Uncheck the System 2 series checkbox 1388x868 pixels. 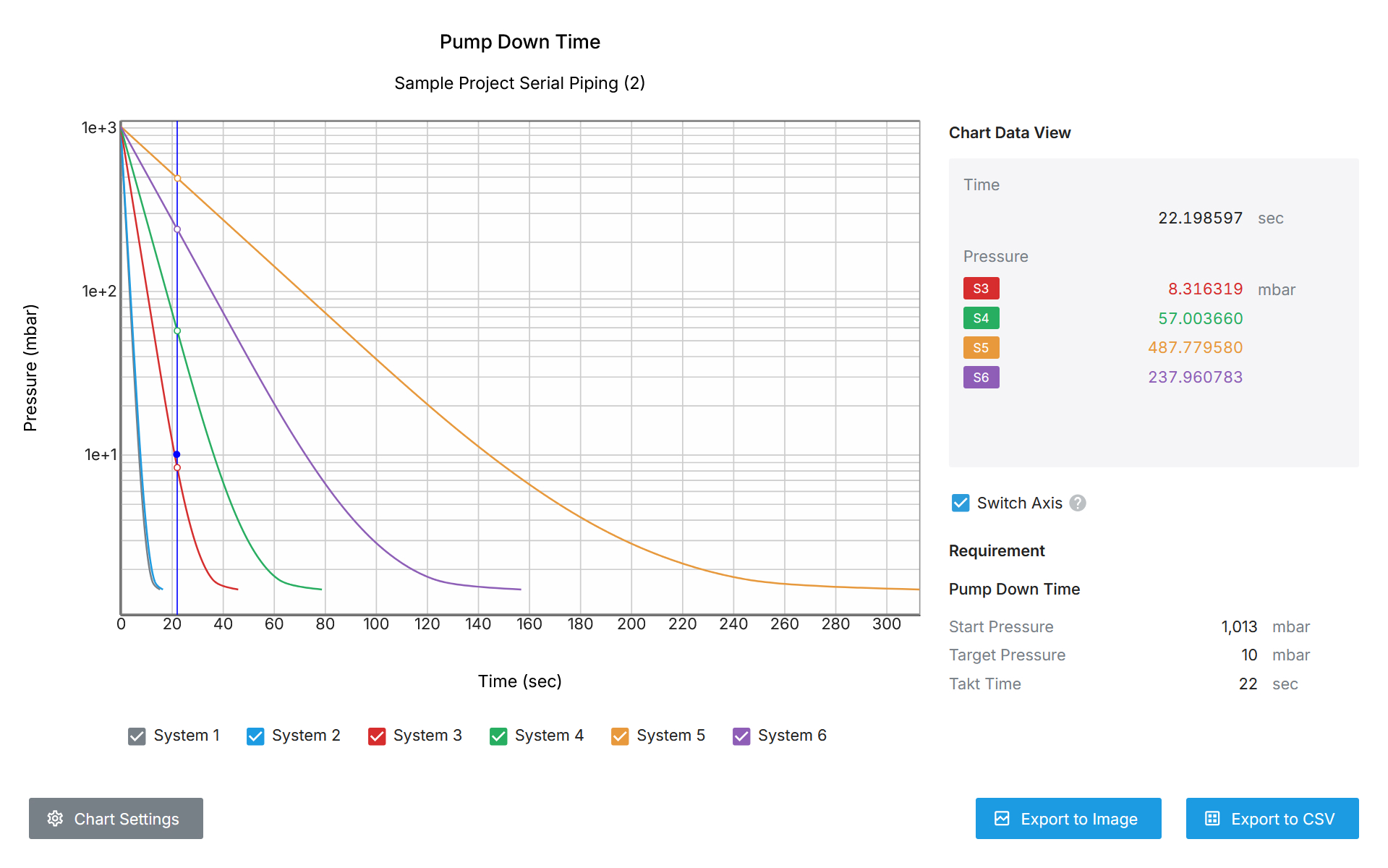pyautogui.click(x=255, y=736)
